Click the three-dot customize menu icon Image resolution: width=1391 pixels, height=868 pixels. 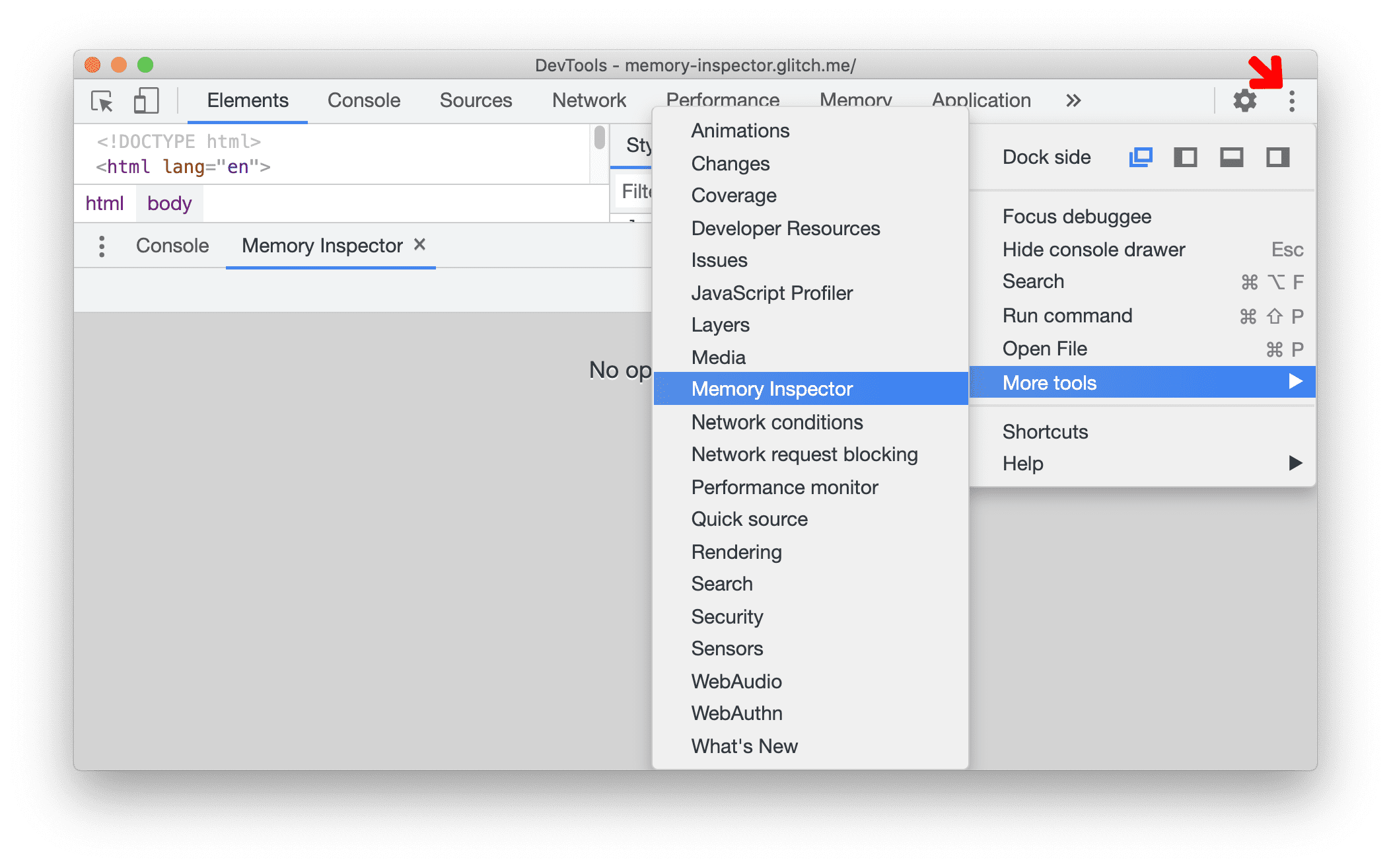pyautogui.click(x=1291, y=101)
